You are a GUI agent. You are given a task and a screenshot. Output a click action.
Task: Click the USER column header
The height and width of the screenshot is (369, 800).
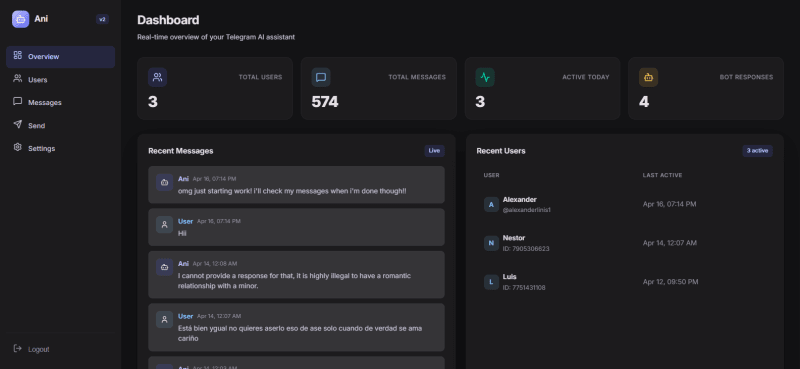pos(491,175)
